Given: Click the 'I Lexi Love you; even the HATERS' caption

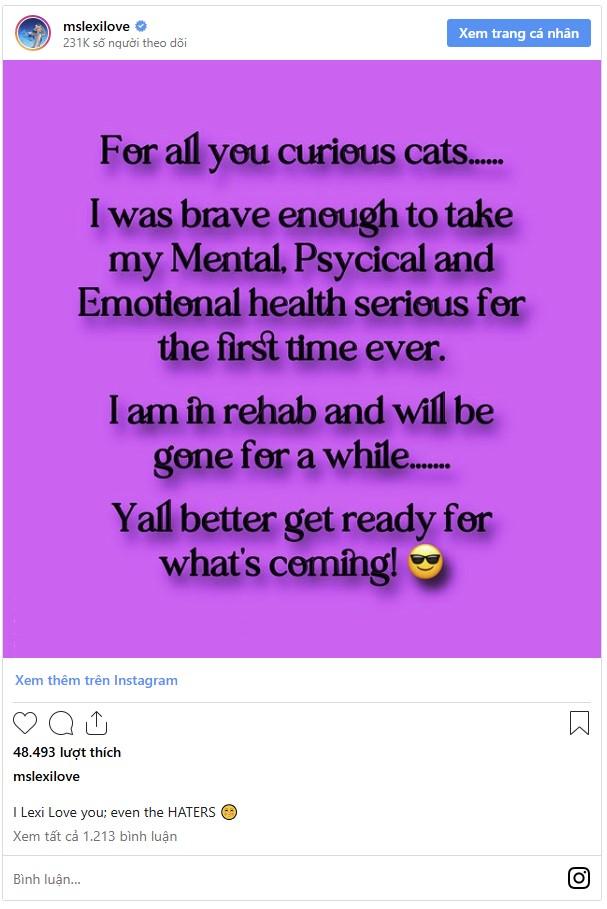Looking at the screenshot, I should (114, 812).
